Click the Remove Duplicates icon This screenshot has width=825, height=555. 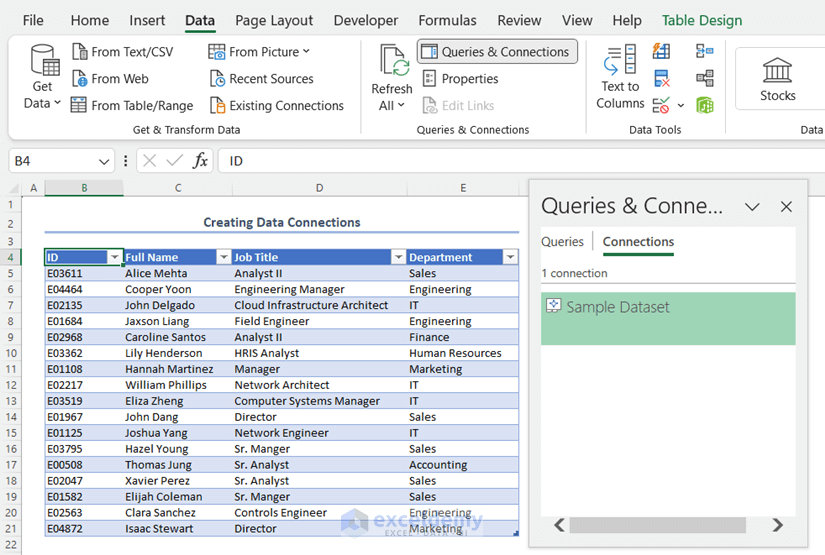662,78
